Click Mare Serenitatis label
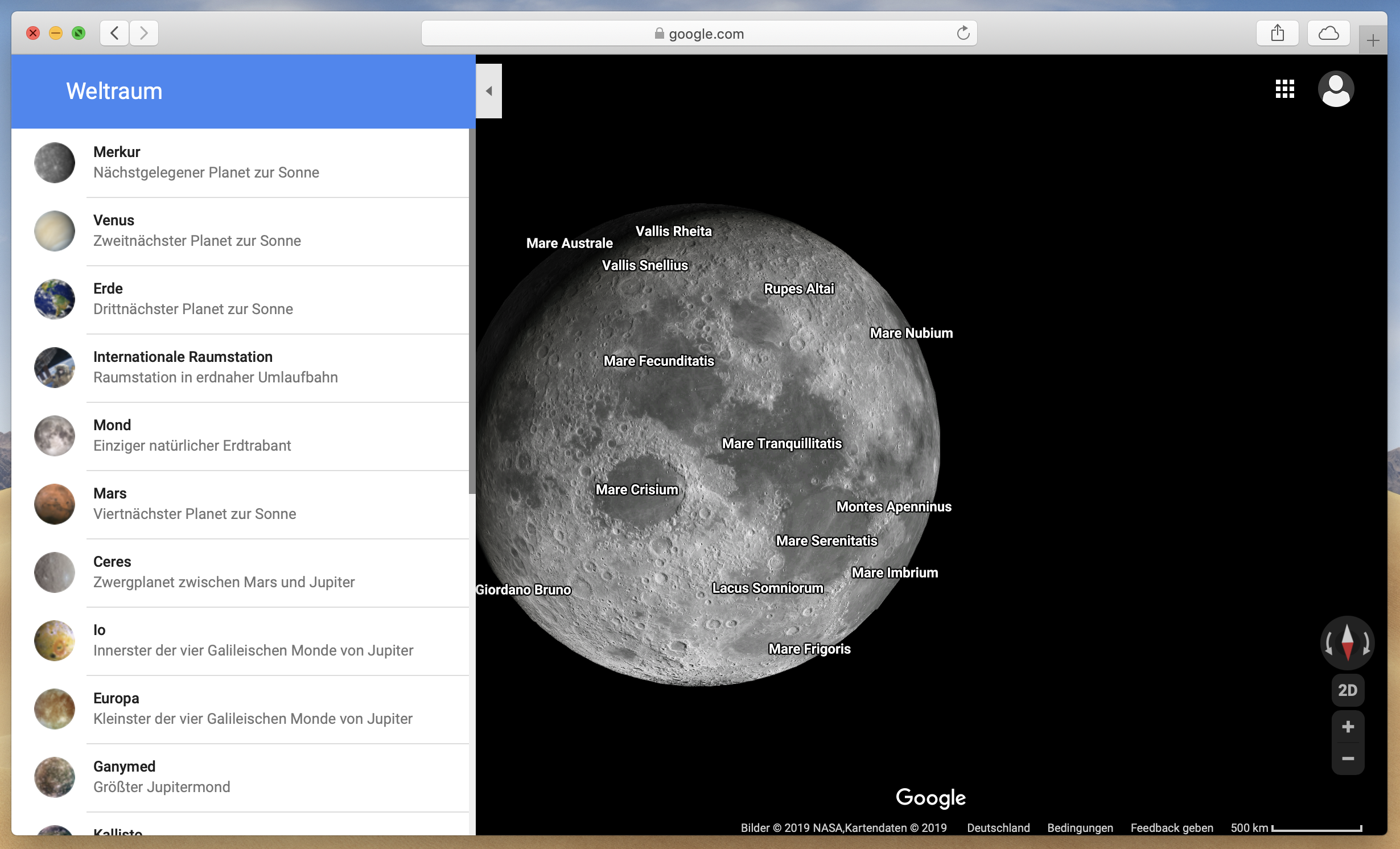 click(827, 541)
